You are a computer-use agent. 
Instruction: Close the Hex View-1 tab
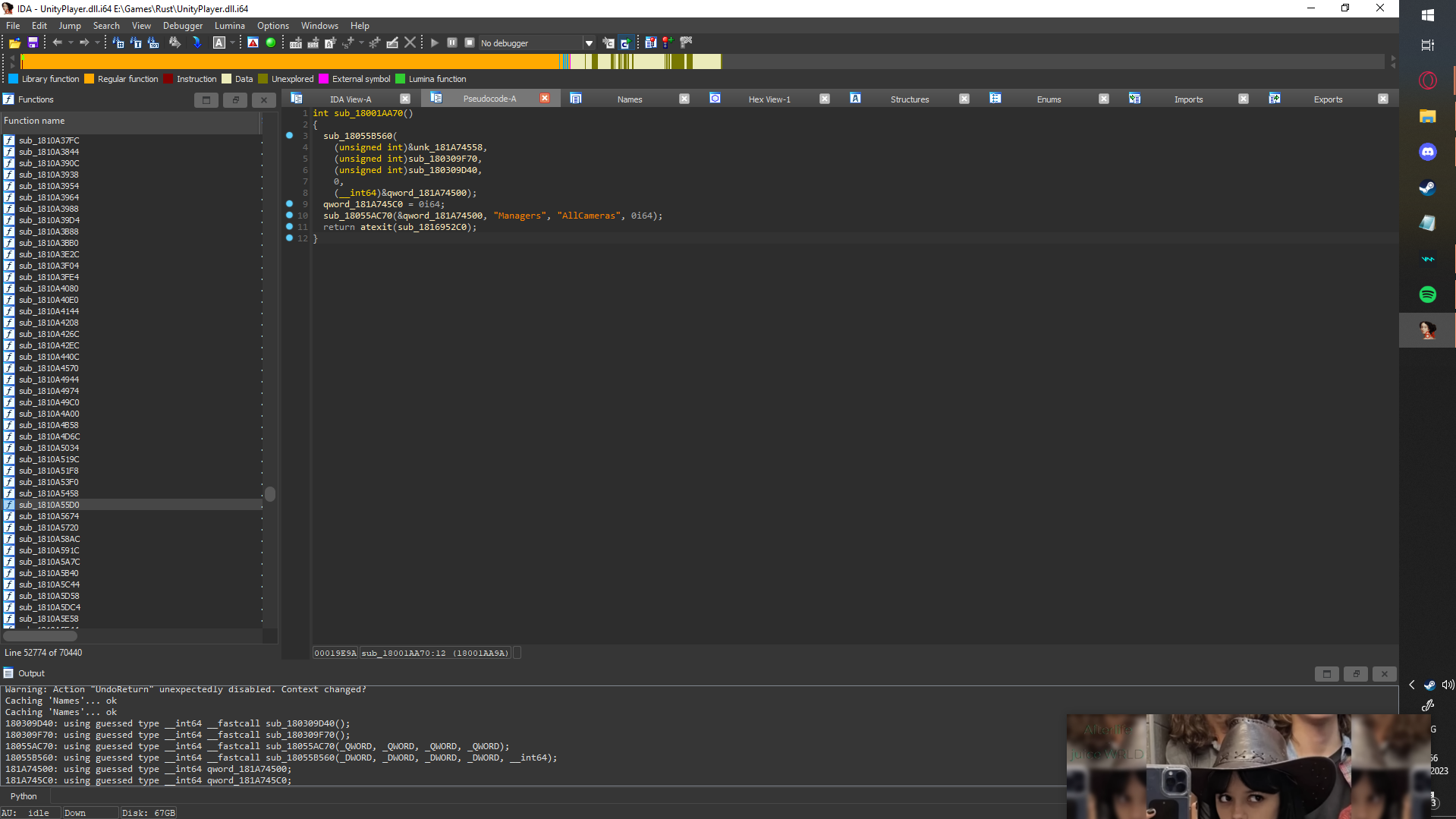coord(825,99)
